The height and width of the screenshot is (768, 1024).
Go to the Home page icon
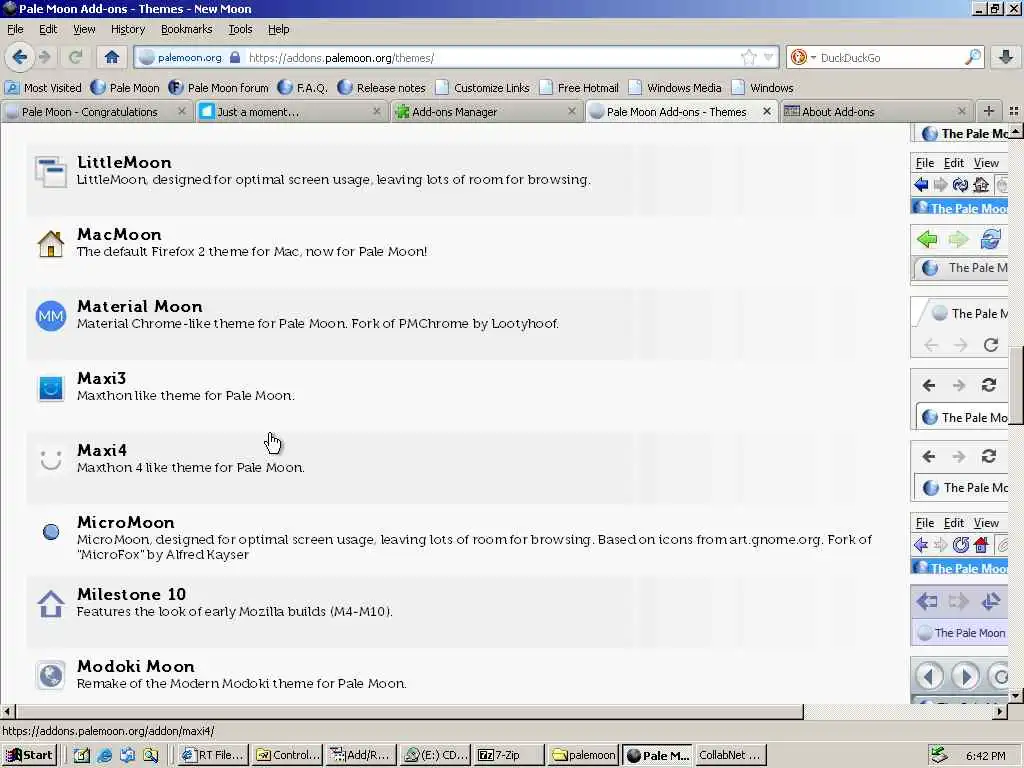coord(112,57)
